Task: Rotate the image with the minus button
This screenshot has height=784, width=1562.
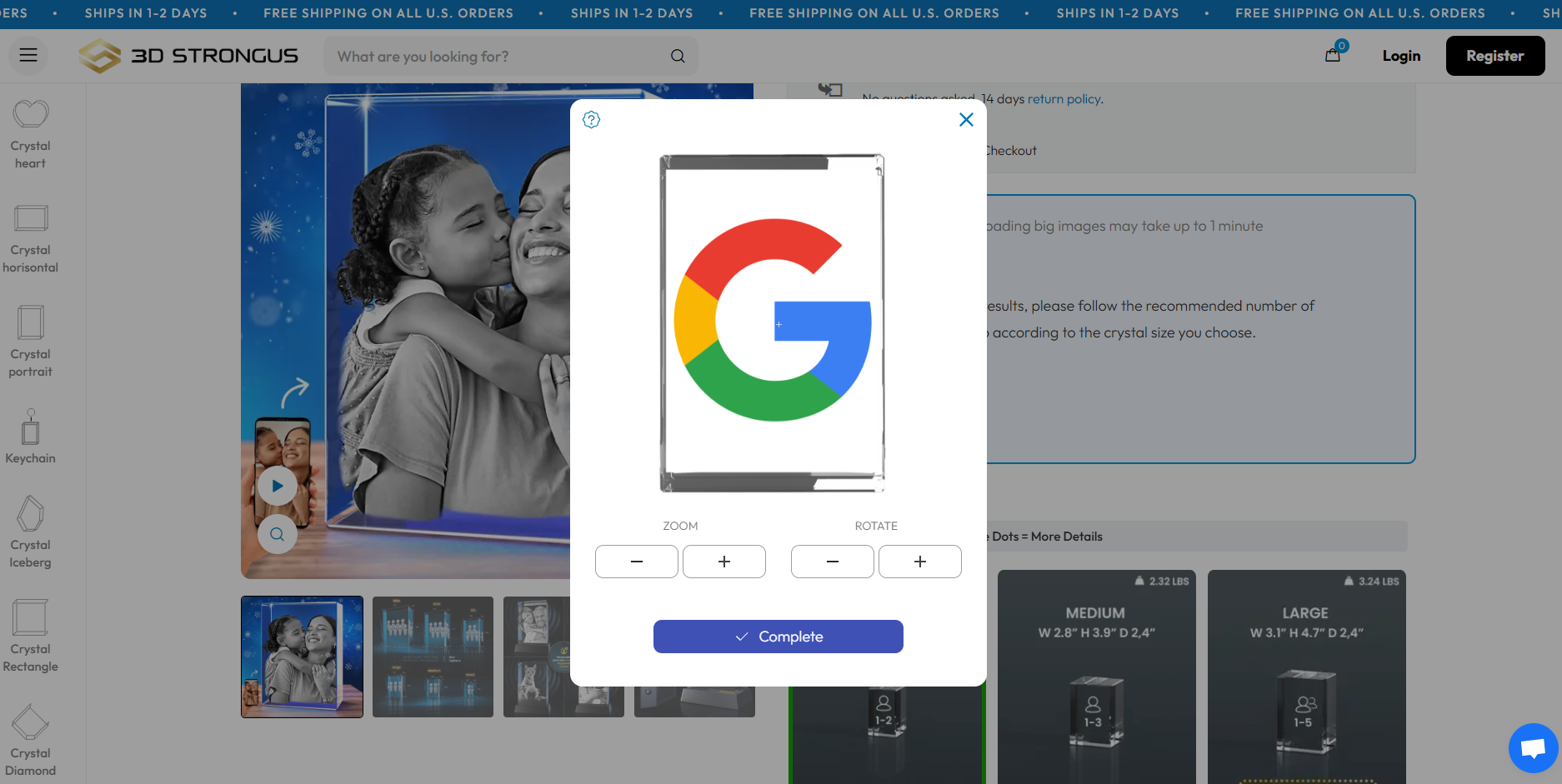Action: [832, 561]
